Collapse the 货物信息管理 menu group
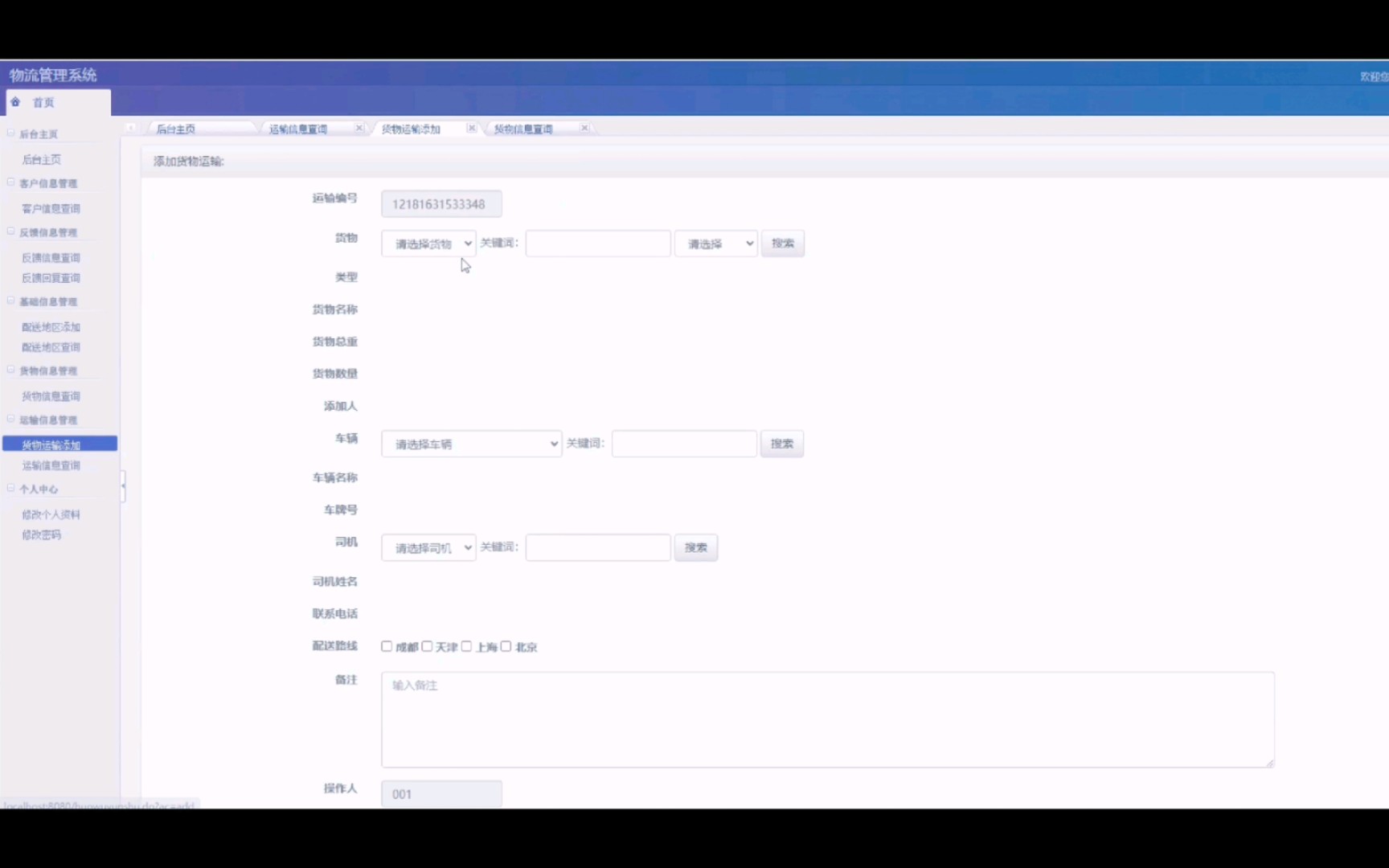Viewport: 1389px width, 868px height. tap(10, 370)
